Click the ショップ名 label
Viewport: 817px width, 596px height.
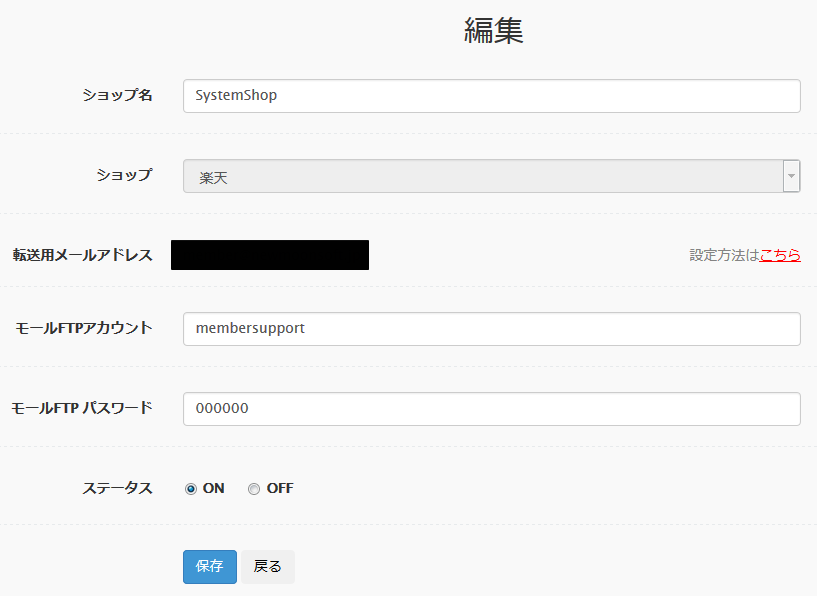118,95
